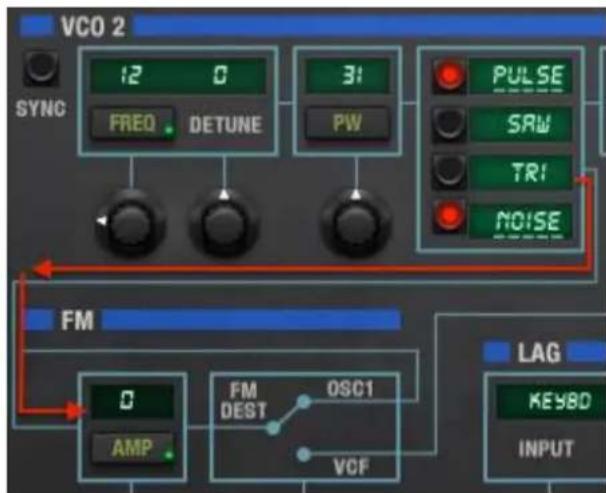The width and height of the screenshot is (606, 493).
Task: Click the frequency knob under FREQ
Action: pos(130,224)
